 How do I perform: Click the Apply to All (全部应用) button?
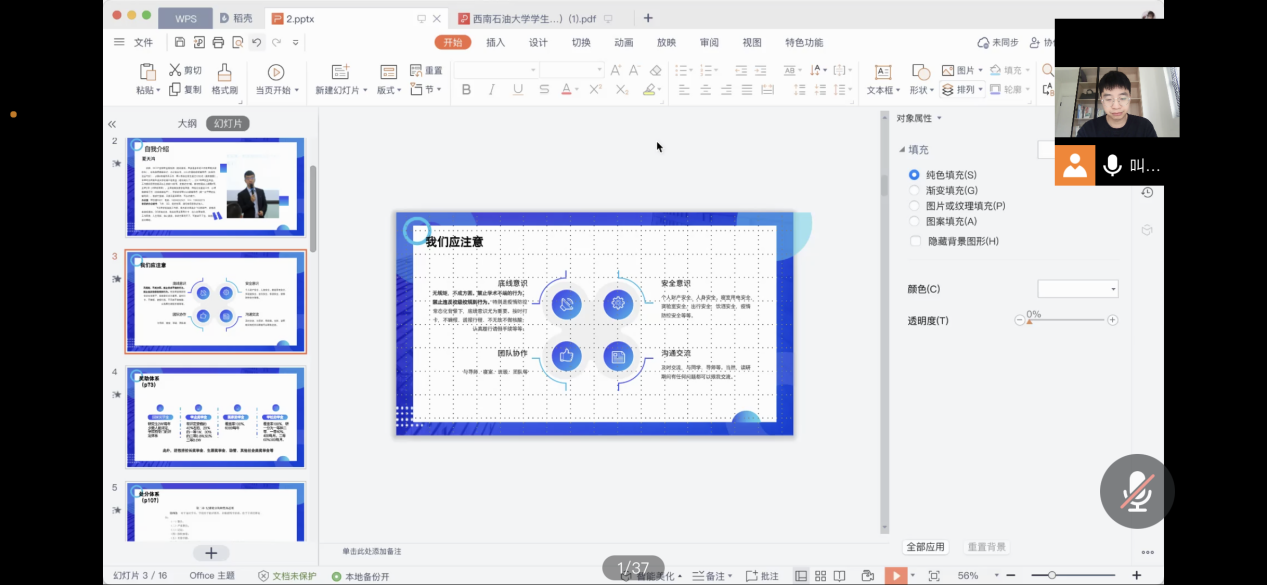[925, 547]
